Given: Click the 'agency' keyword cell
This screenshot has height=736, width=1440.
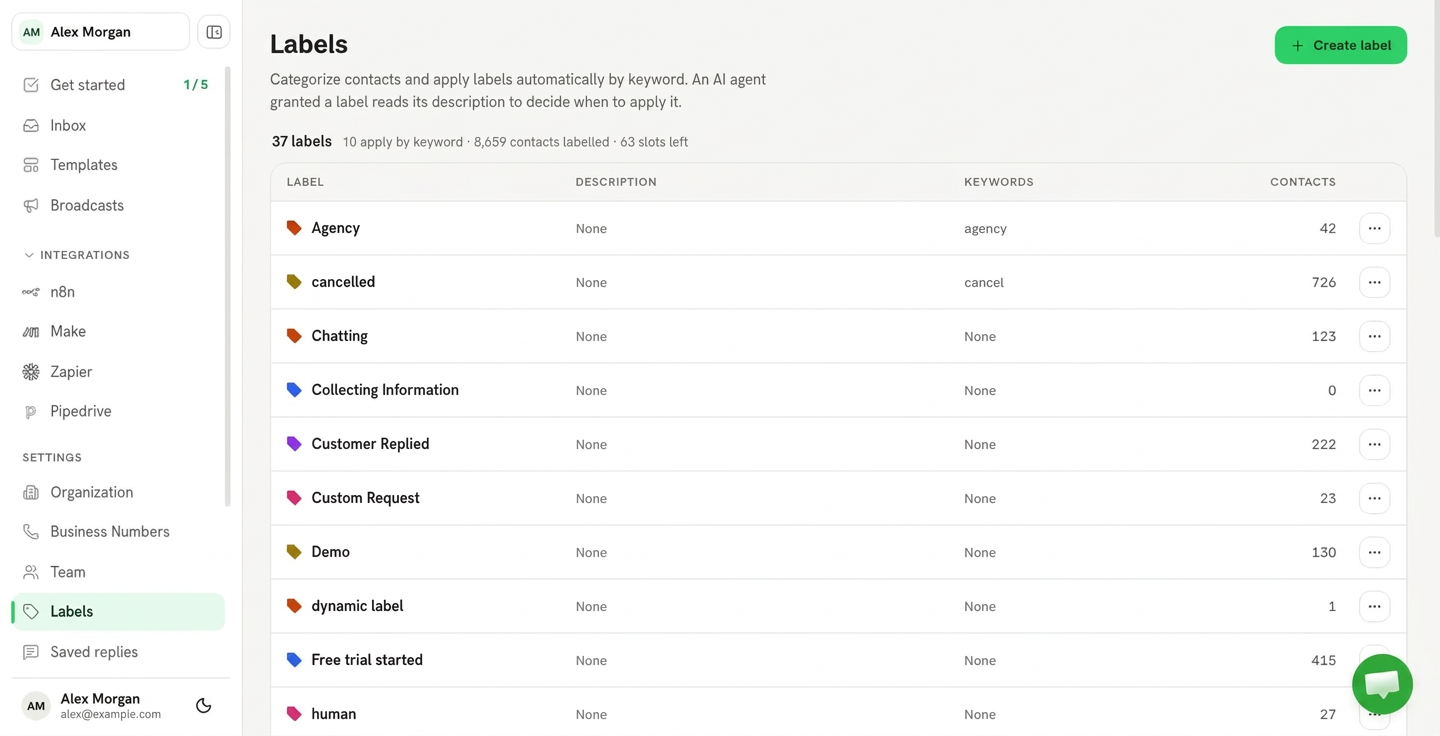Looking at the screenshot, I should 985,229.
